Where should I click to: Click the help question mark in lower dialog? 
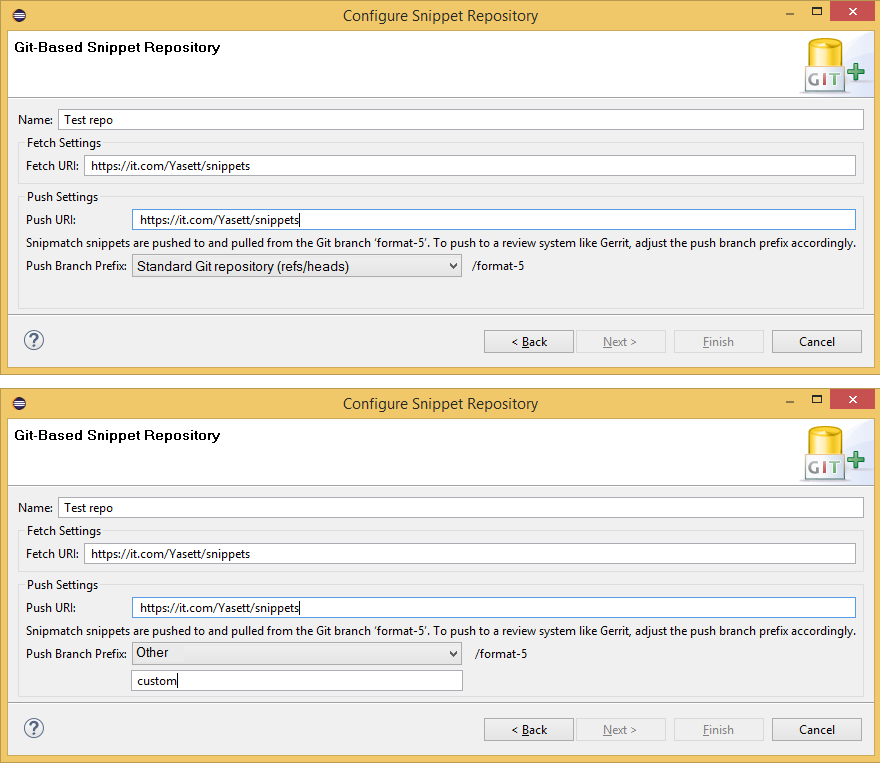pos(34,729)
